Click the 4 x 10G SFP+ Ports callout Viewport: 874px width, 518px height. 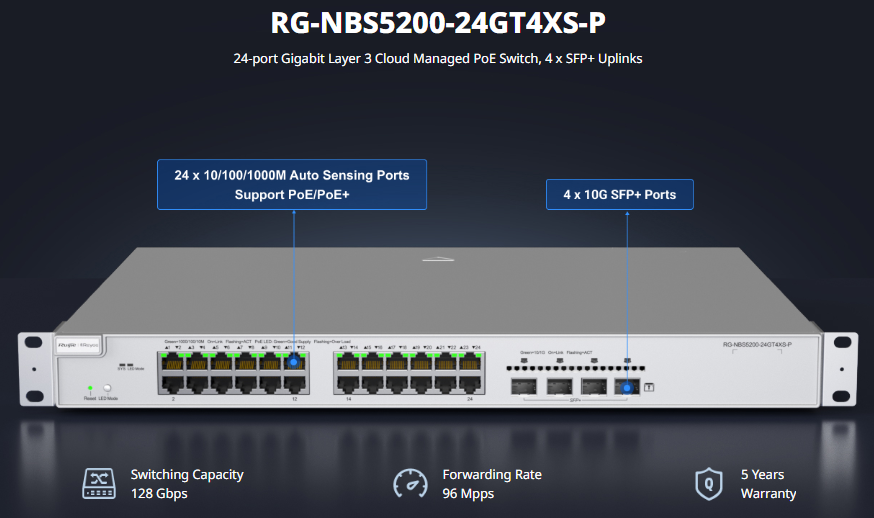[x=620, y=195]
